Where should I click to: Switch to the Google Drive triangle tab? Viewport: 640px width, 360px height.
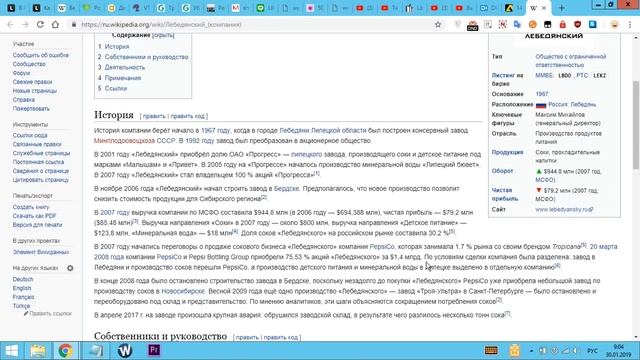[509, 8]
